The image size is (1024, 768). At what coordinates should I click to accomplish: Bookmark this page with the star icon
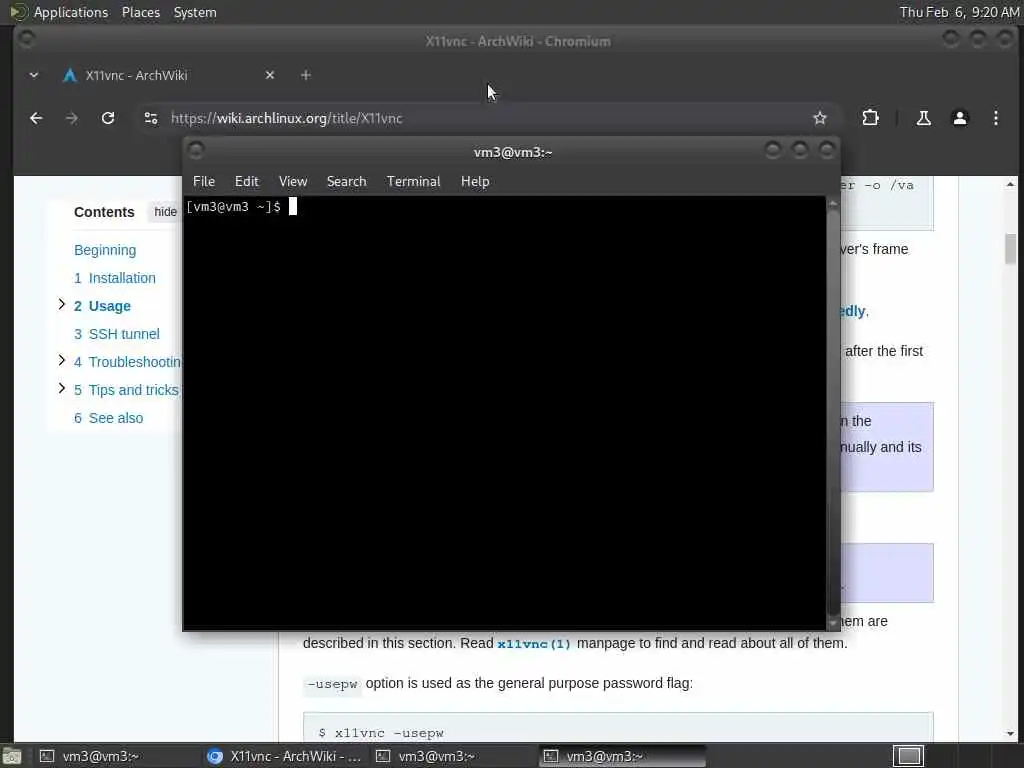(x=820, y=118)
